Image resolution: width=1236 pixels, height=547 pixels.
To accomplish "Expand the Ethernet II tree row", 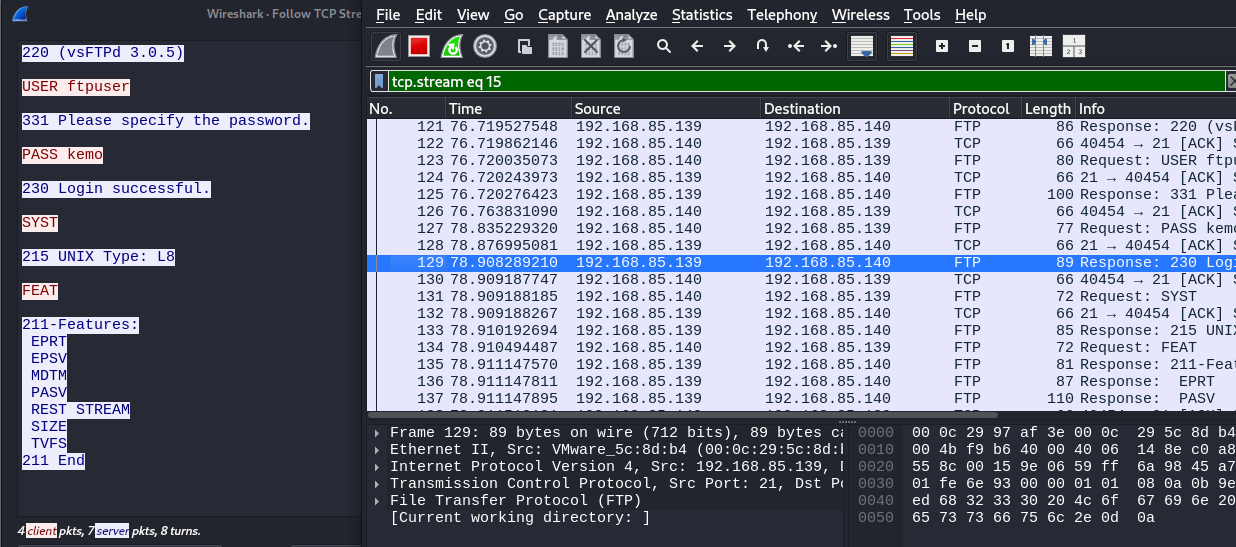I will click(x=376, y=450).
